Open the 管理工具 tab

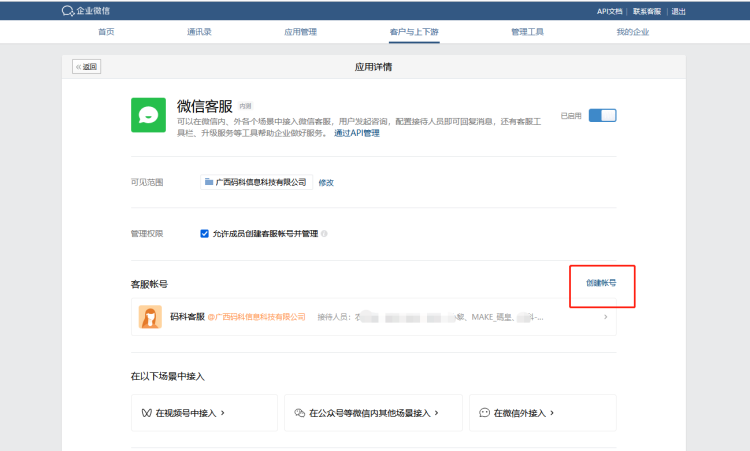[527, 32]
